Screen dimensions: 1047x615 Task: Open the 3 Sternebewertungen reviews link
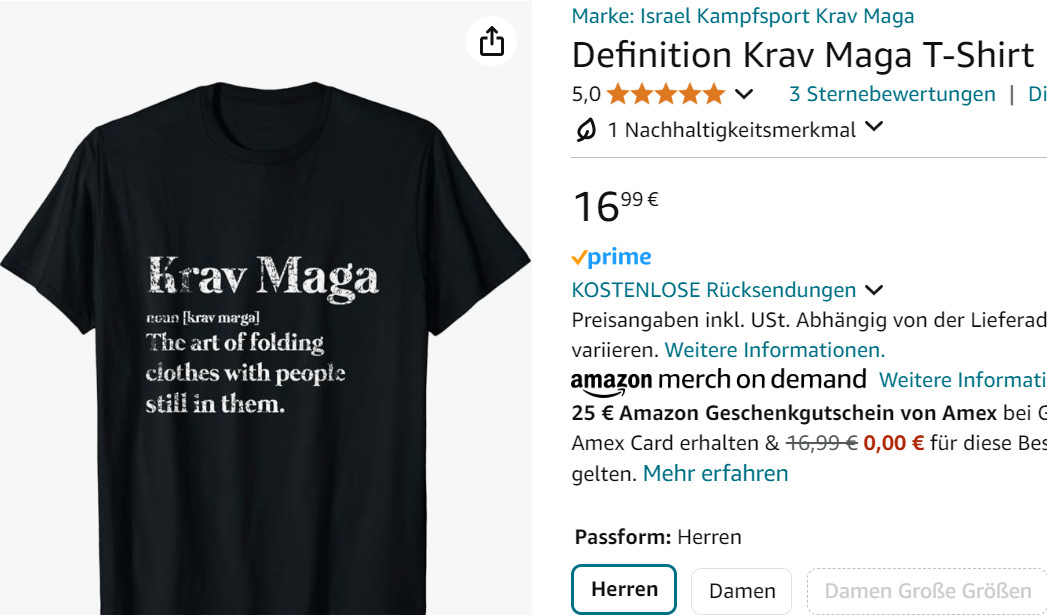click(892, 94)
